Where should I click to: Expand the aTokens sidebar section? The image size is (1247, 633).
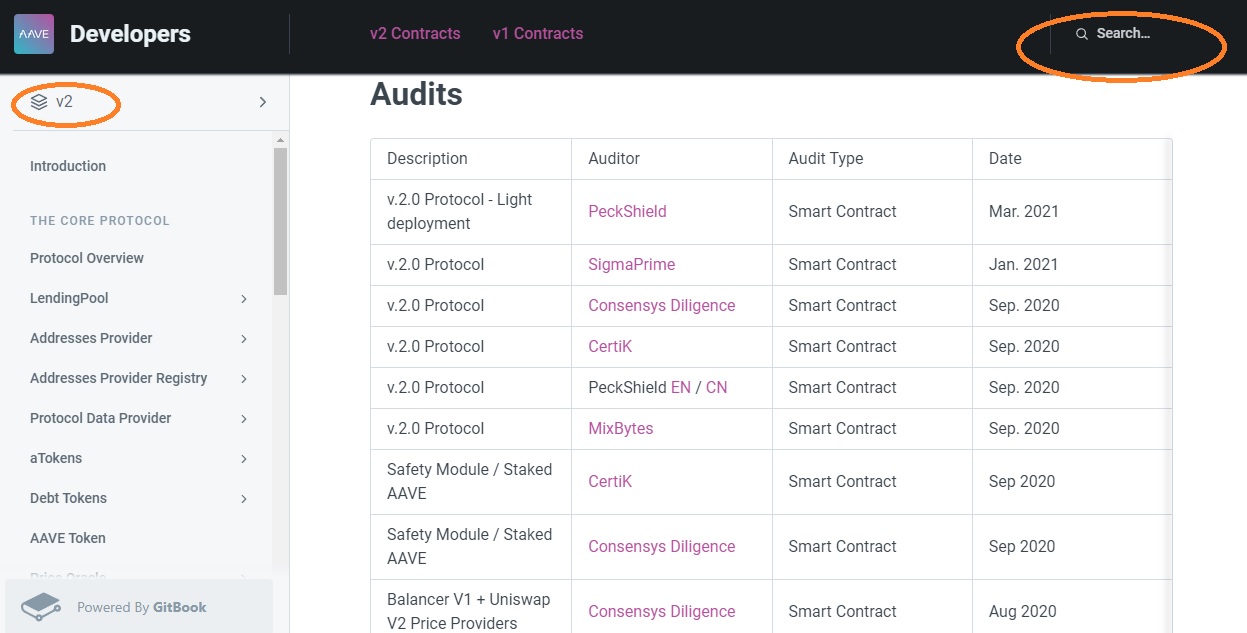click(244, 459)
